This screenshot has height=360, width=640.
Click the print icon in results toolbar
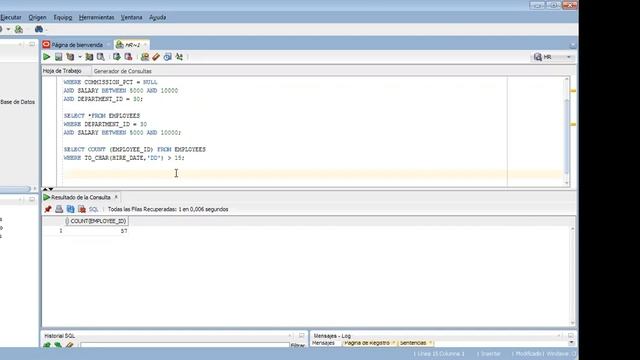coord(59,209)
